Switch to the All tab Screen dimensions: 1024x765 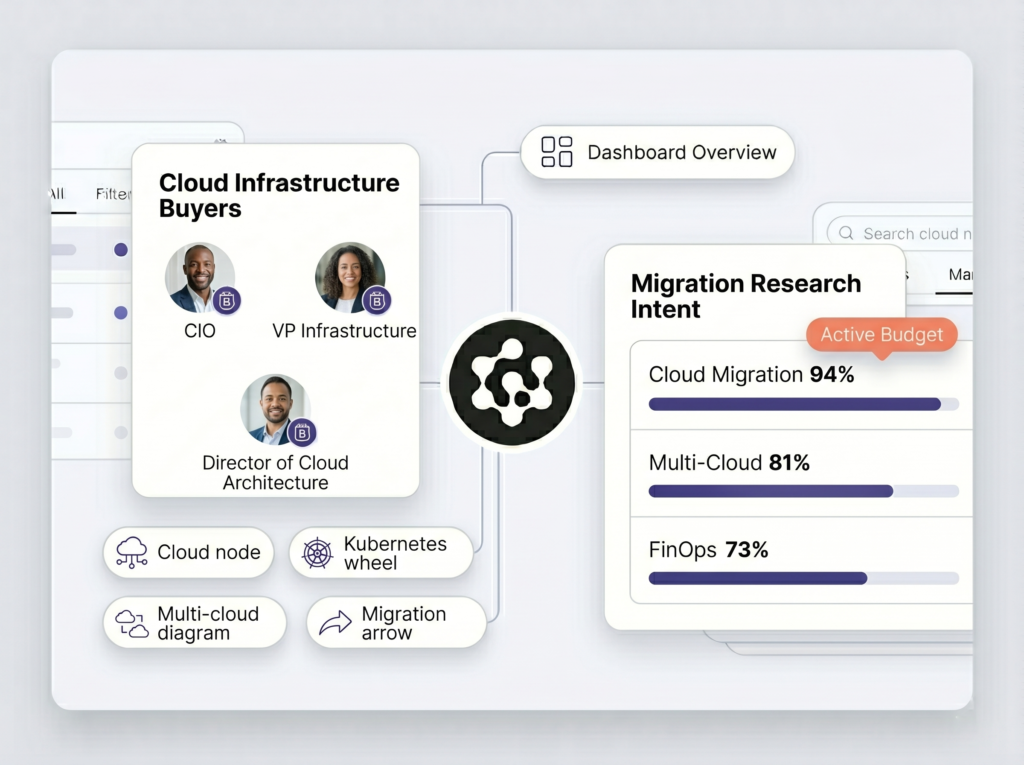(x=57, y=194)
